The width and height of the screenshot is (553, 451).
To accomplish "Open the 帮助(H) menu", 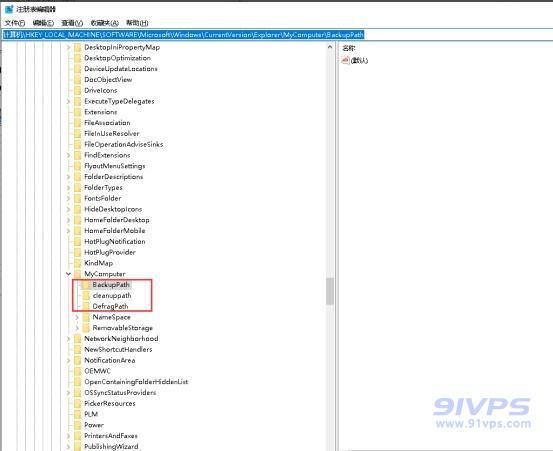I will click(137, 23).
